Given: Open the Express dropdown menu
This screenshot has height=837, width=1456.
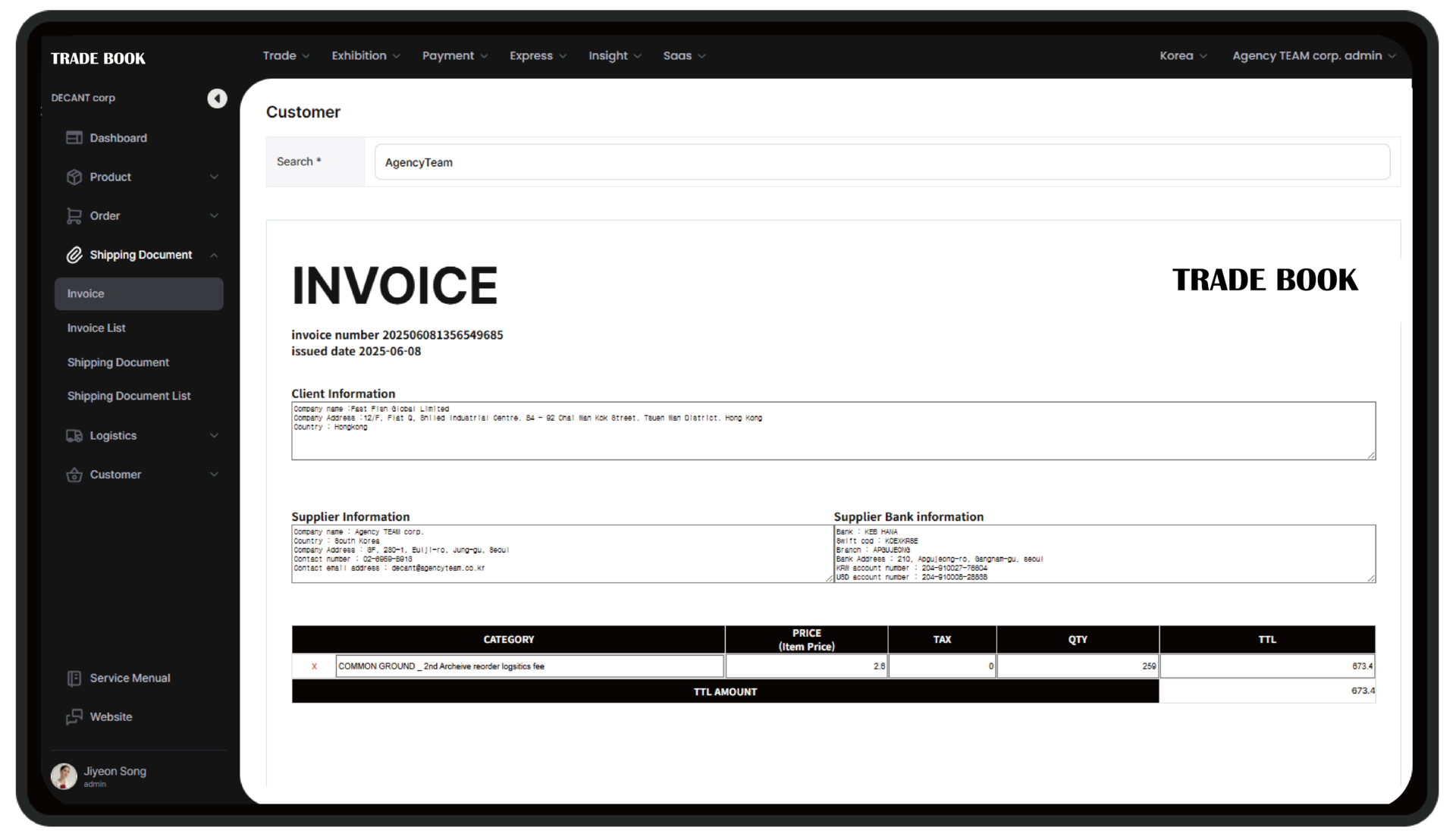Looking at the screenshot, I should pyautogui.click(x=538, y=56).
